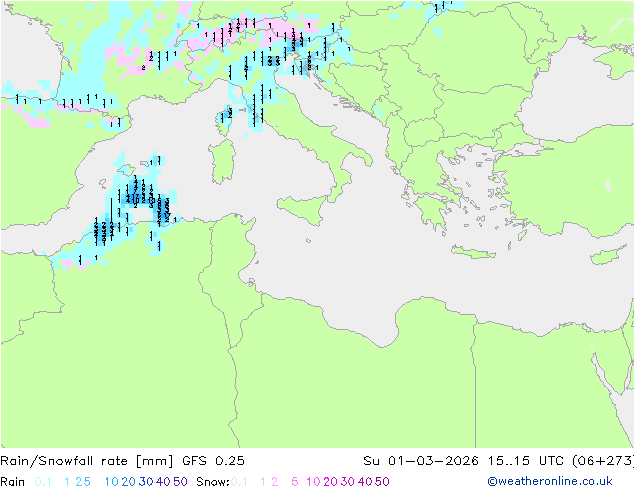
Task: Click the "Su 01-03-2026" date text
Action: coord(421,461)
